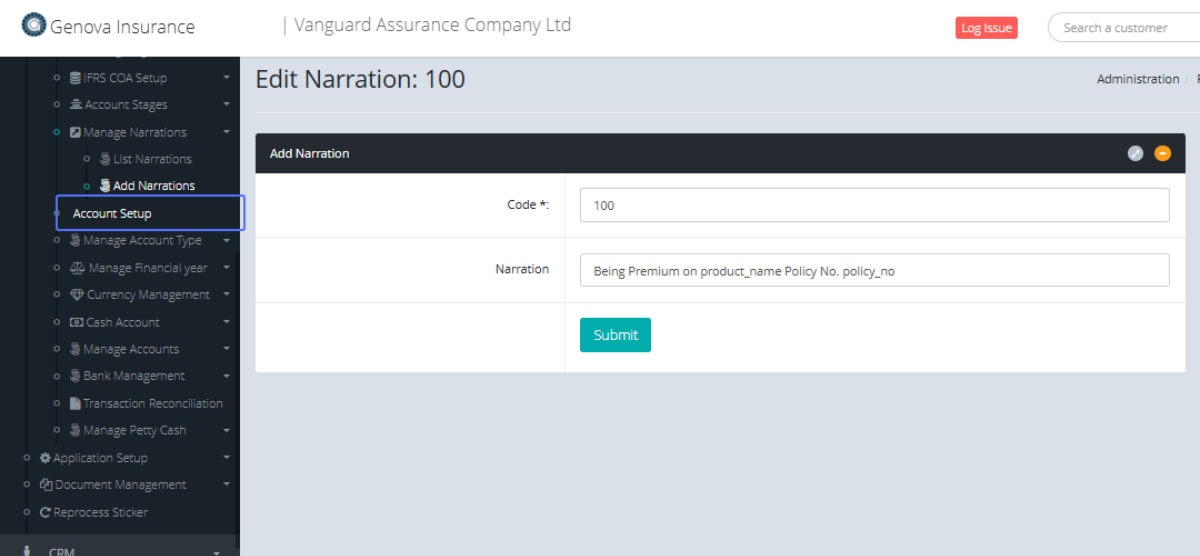Click the Currency Management diamond icon

click(77, 295)
